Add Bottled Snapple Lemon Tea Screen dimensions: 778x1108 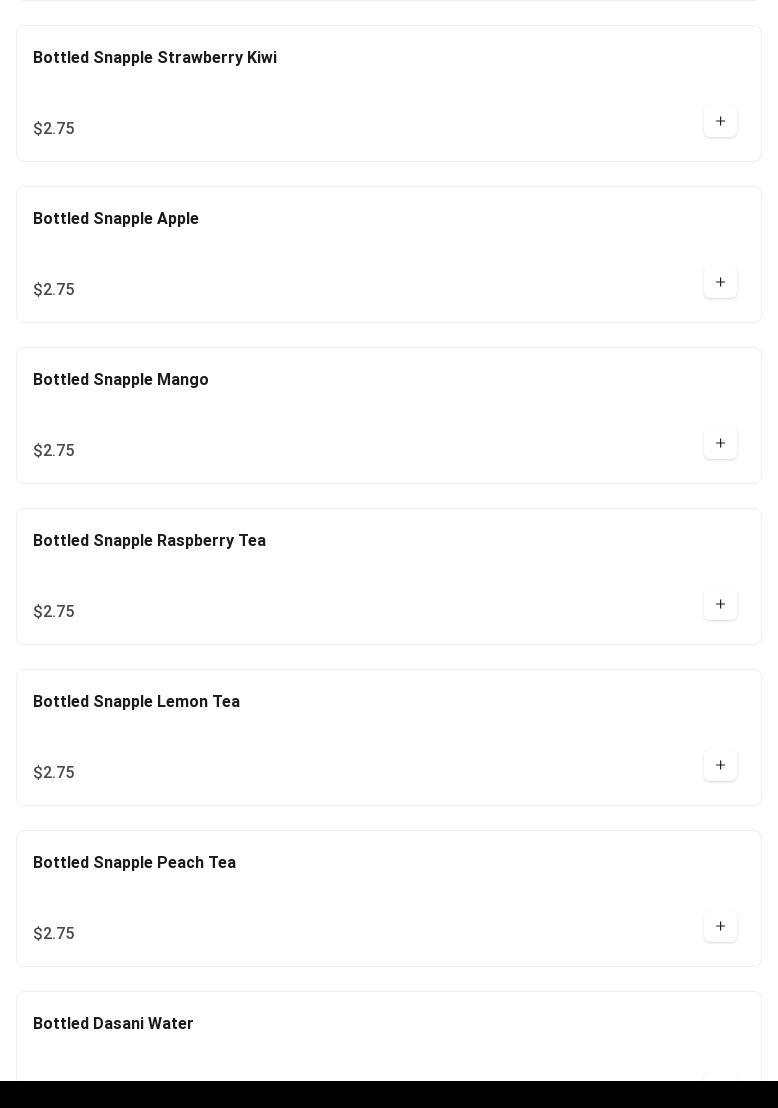(x=720, y=766)
